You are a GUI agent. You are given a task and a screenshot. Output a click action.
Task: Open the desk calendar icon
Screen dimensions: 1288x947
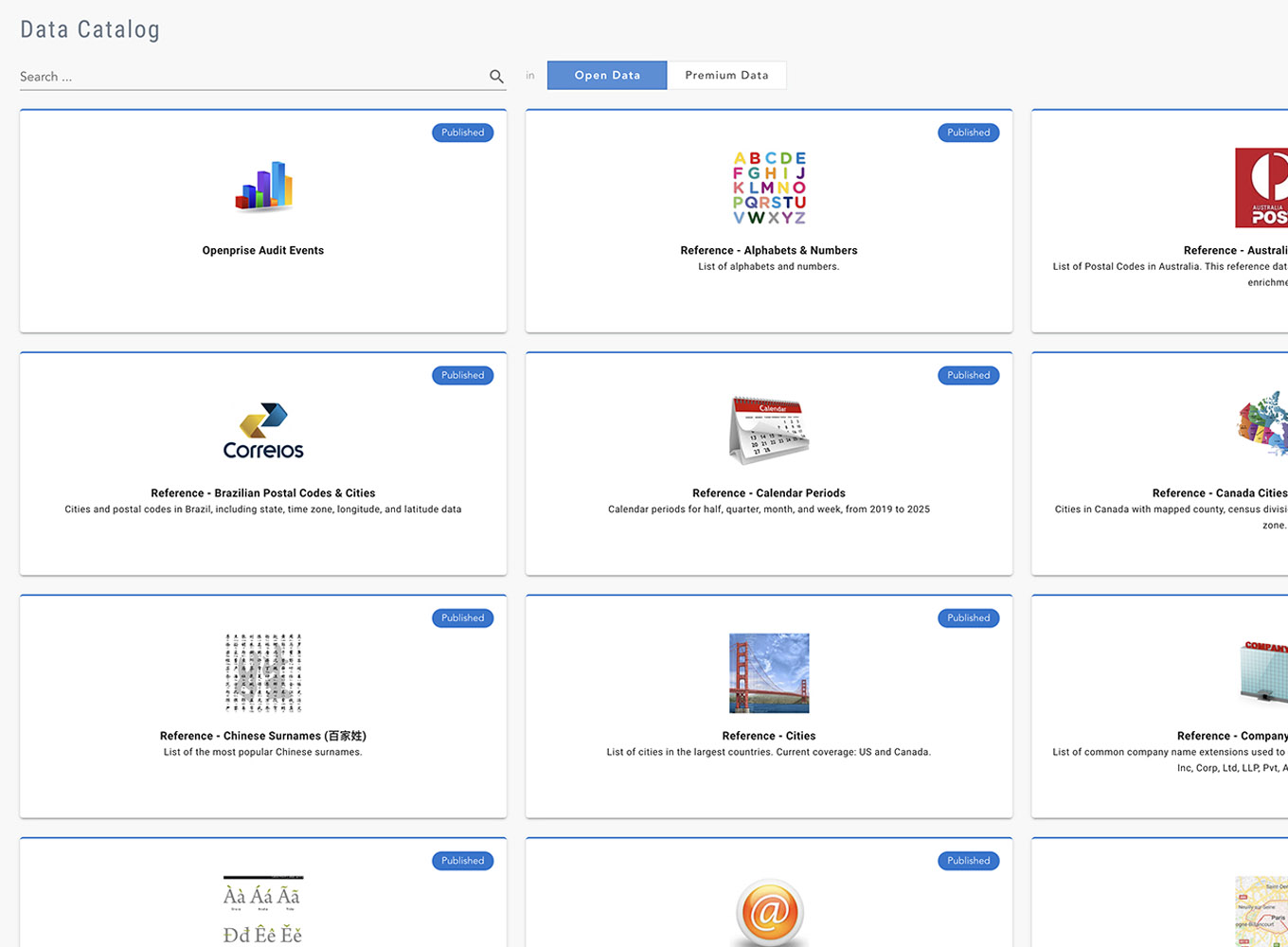pyautogui.click(x=769, y=430)
